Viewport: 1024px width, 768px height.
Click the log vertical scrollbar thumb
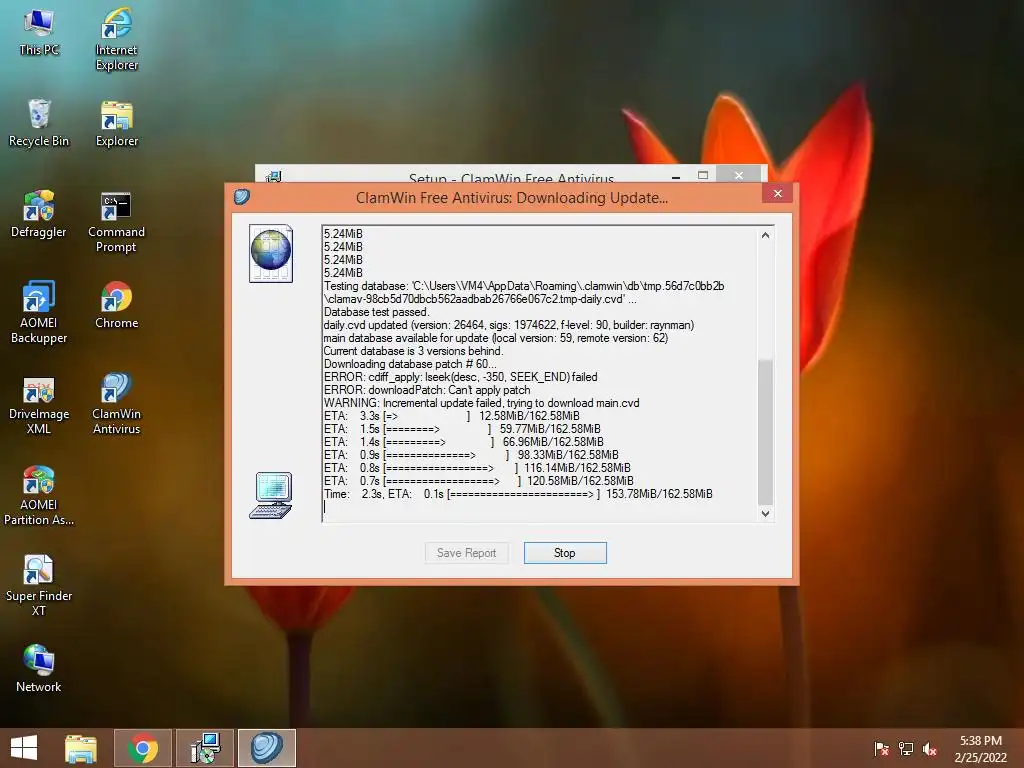click(765, 431)
